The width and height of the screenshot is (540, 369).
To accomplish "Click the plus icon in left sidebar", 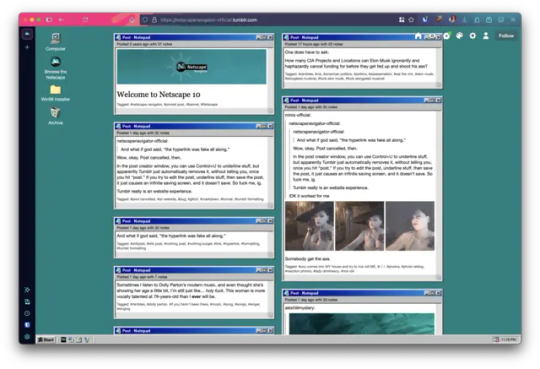I will [x=27, y=47].
